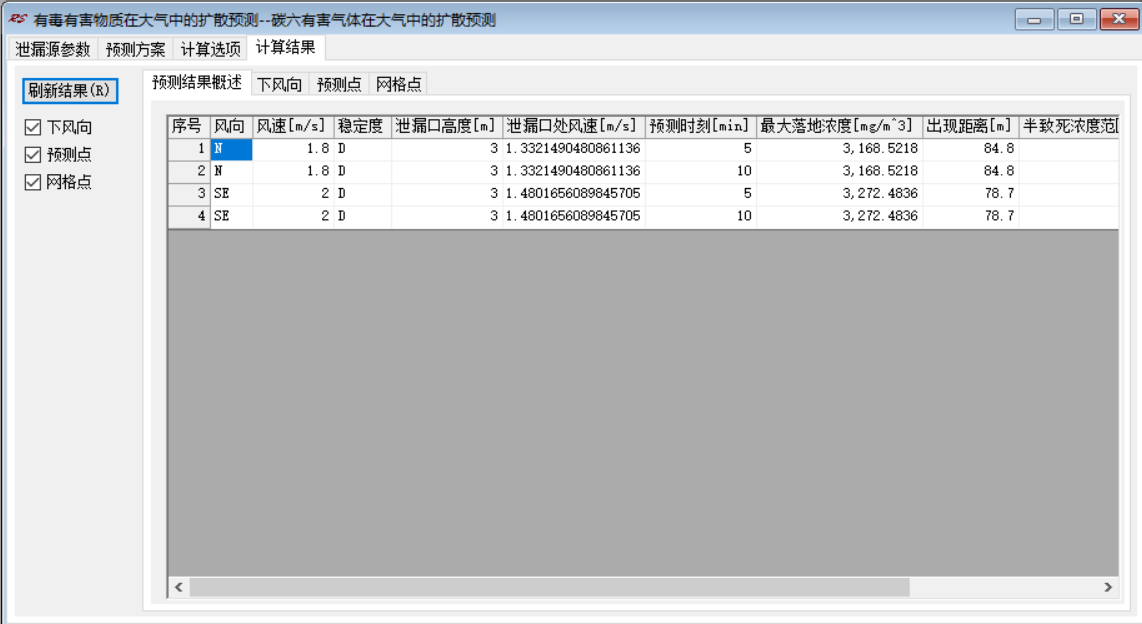Open the 下风向 sub-tab
1142x624 pixels.
point(280,84)
